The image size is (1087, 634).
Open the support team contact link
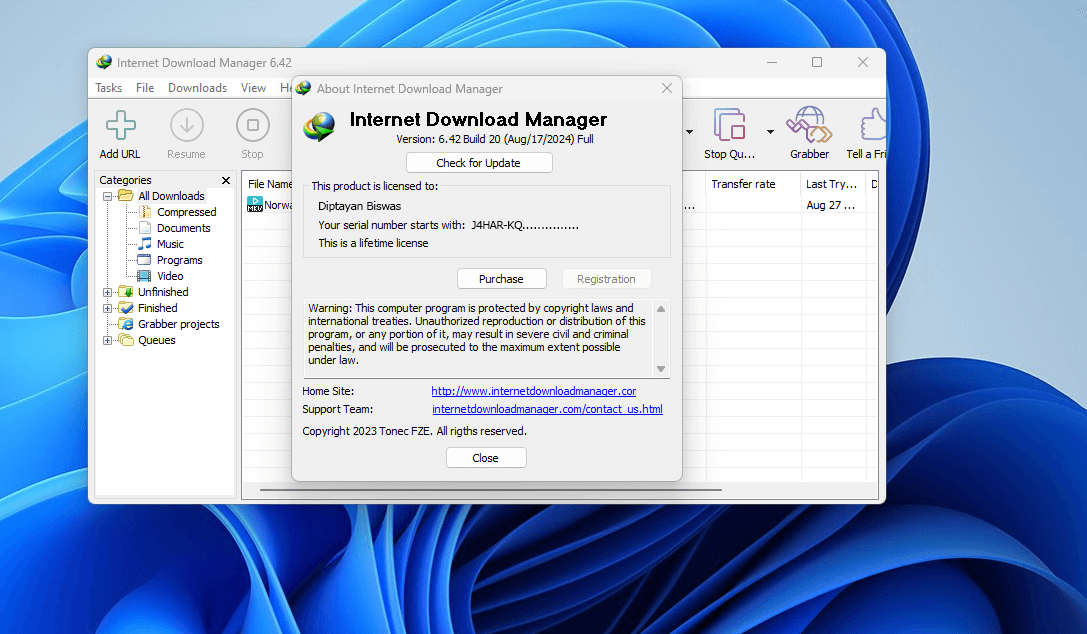[547, 409]
